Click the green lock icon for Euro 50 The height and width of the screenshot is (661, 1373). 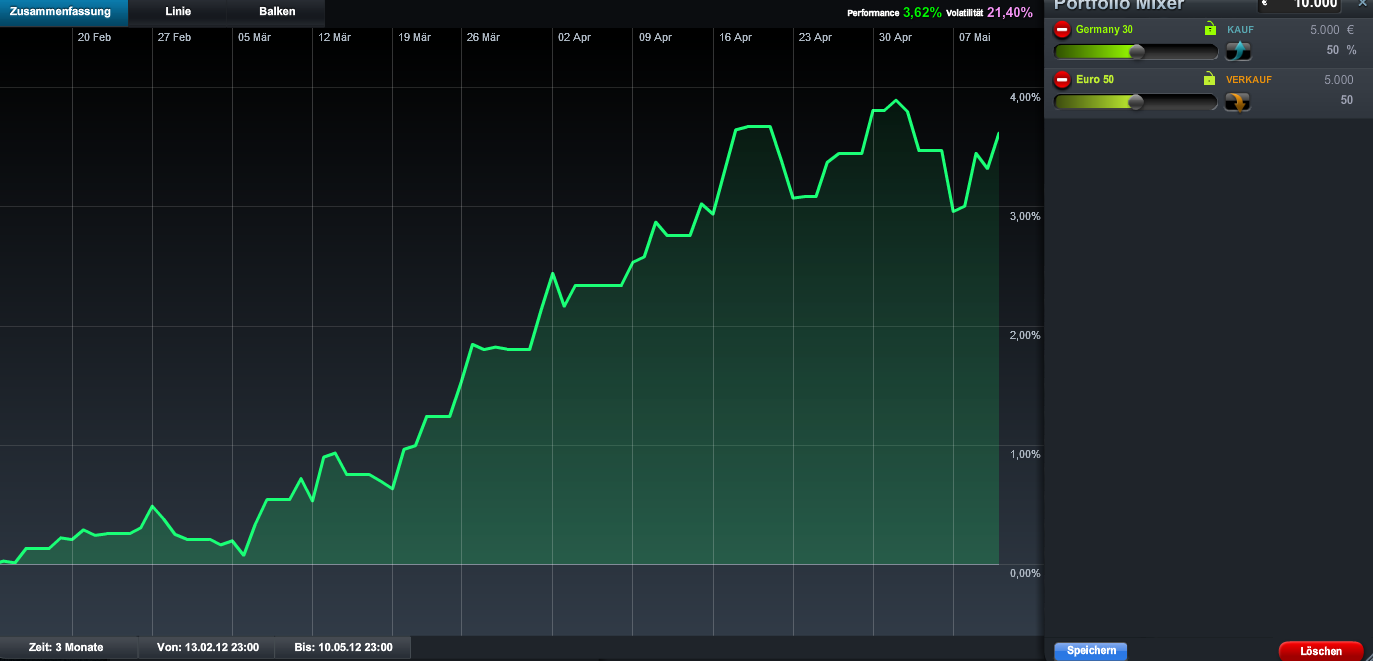click(1210, 79)
